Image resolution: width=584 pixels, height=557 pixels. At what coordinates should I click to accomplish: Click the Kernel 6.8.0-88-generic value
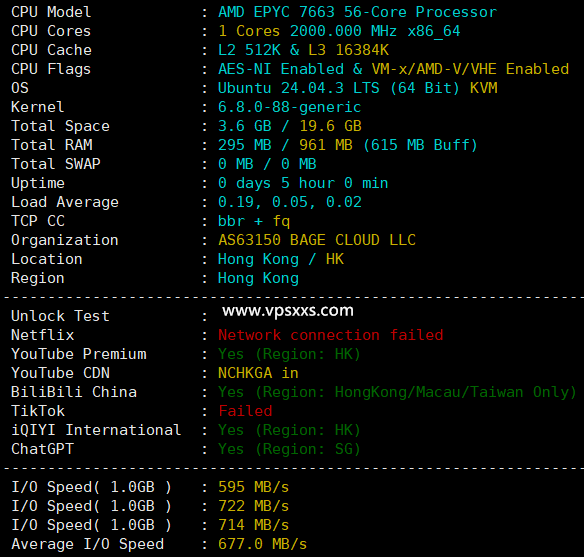(x=289, y=107)
